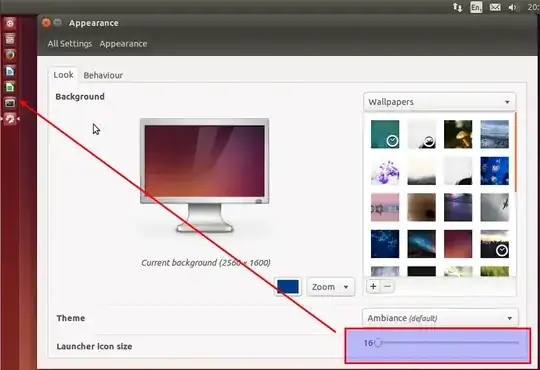
Task: Choose the teal wallpaper thumbnail
Action: 385,134
